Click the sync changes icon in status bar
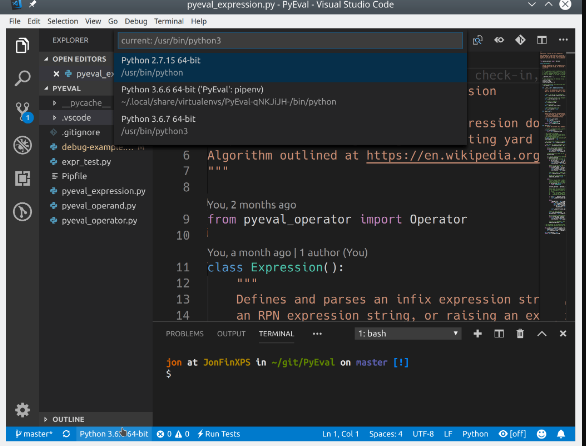 click(66, 434)
